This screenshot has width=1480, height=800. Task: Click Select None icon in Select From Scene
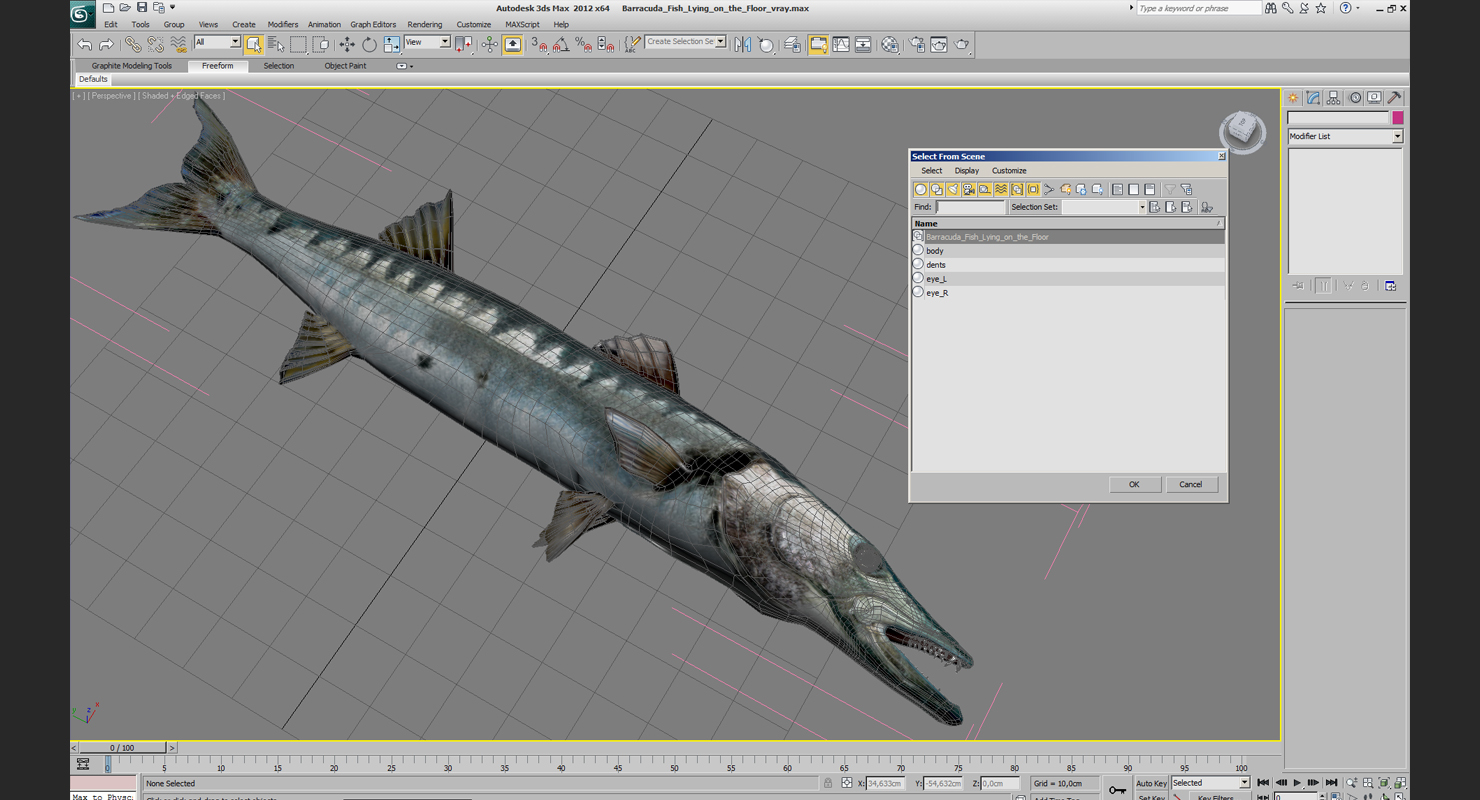click(x=1134, y=189)
